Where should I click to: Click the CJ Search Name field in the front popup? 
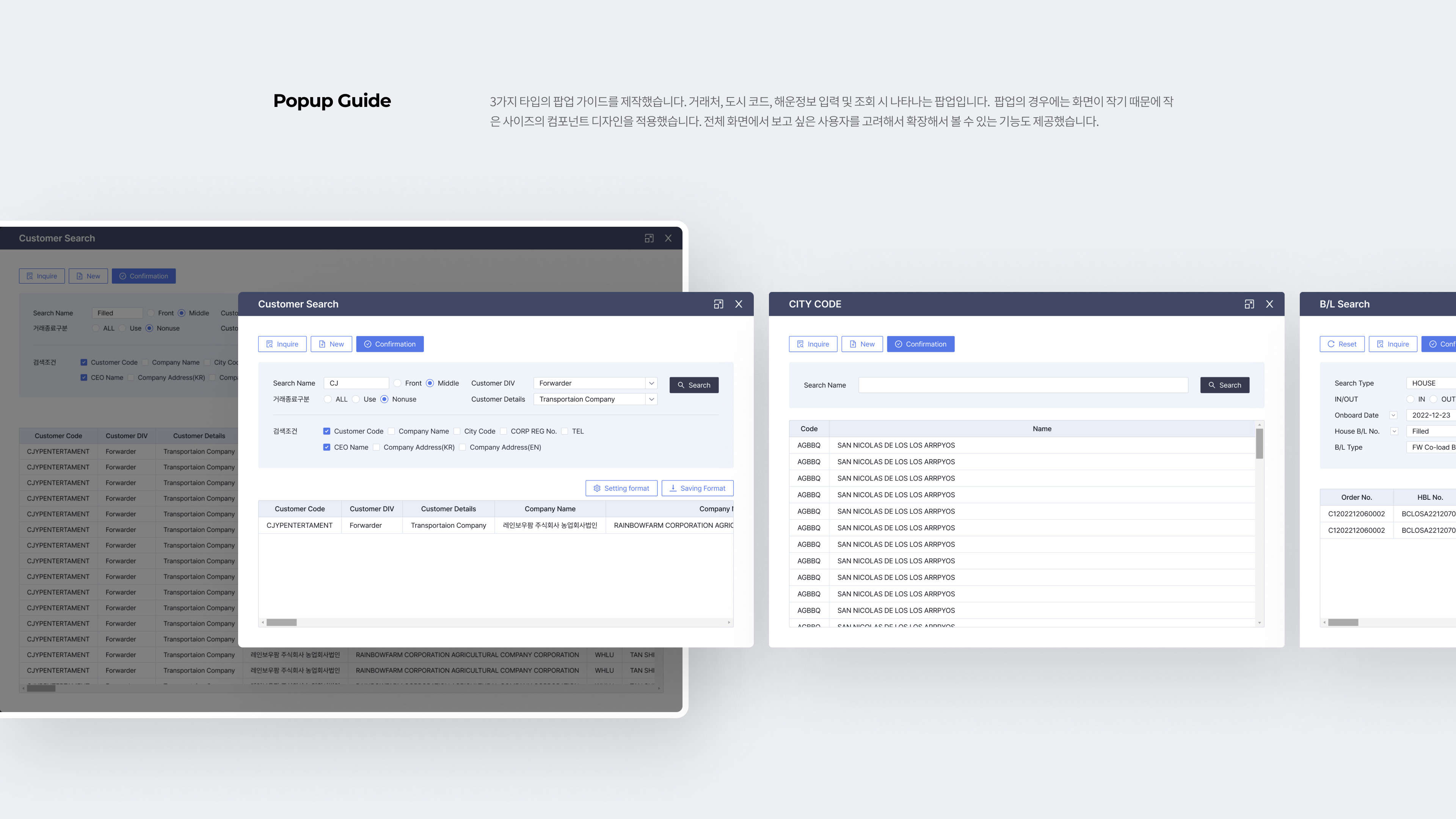coord(356,383)
